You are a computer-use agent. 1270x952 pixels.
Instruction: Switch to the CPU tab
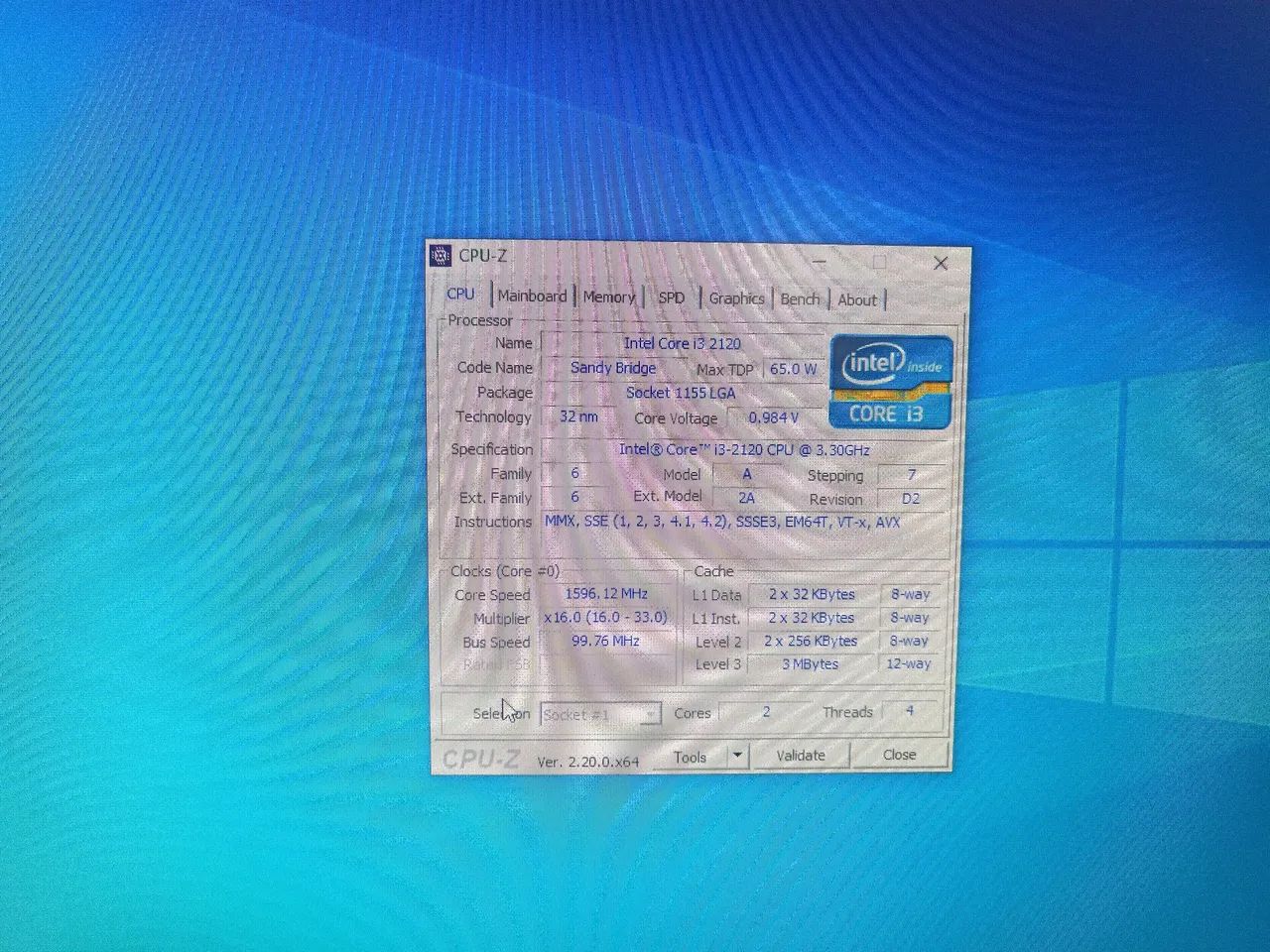point(460,294)
